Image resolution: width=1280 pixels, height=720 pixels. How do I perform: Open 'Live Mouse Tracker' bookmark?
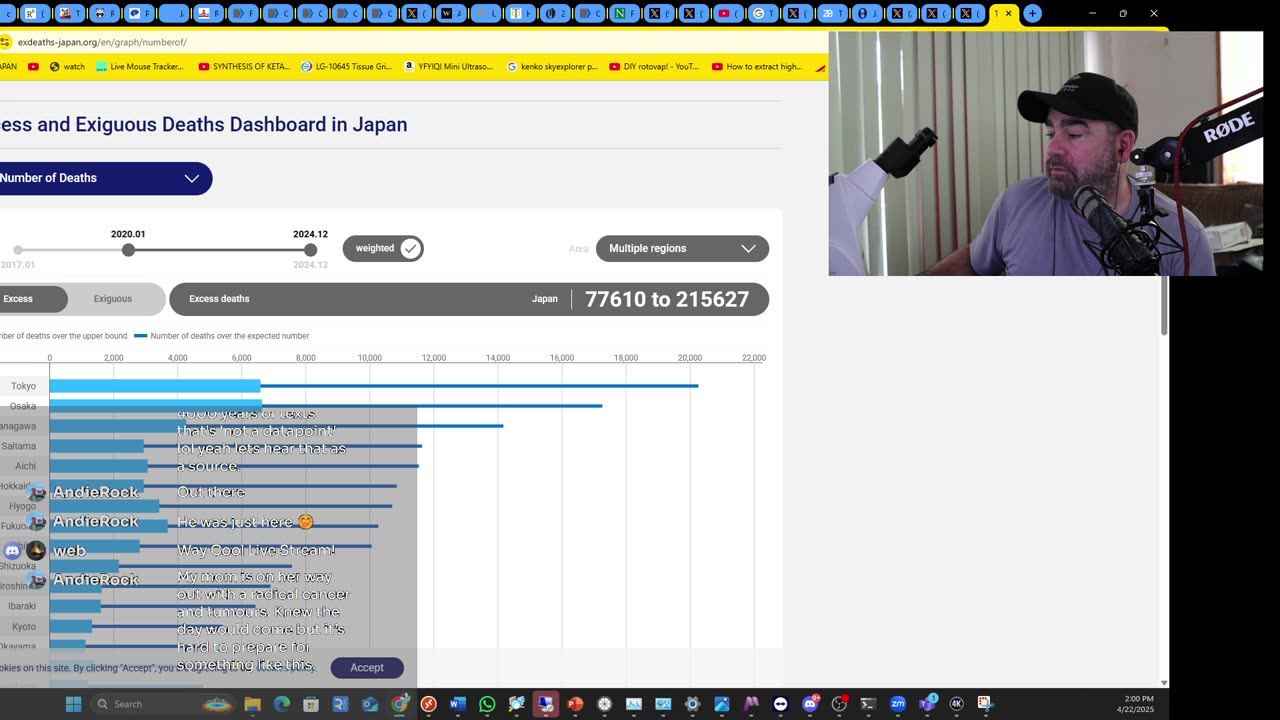click(139, 67)
